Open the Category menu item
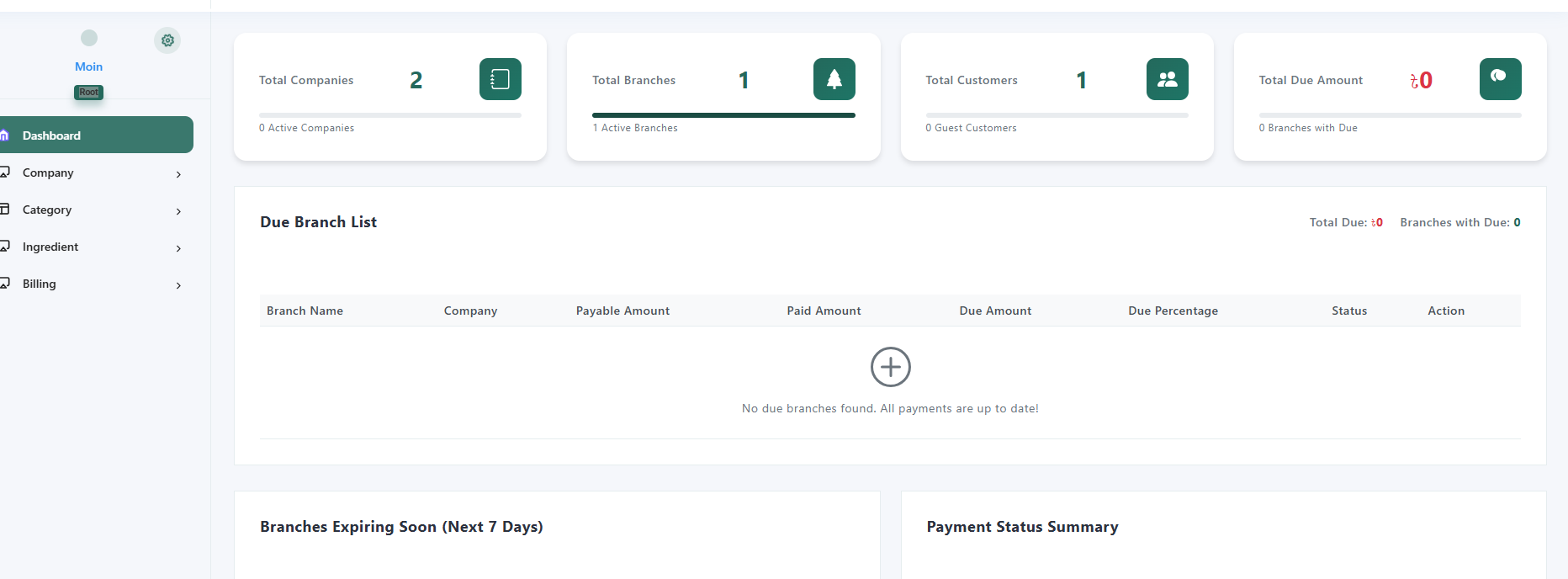Viewport: 1568px width, 579px height. coord(97,210)
